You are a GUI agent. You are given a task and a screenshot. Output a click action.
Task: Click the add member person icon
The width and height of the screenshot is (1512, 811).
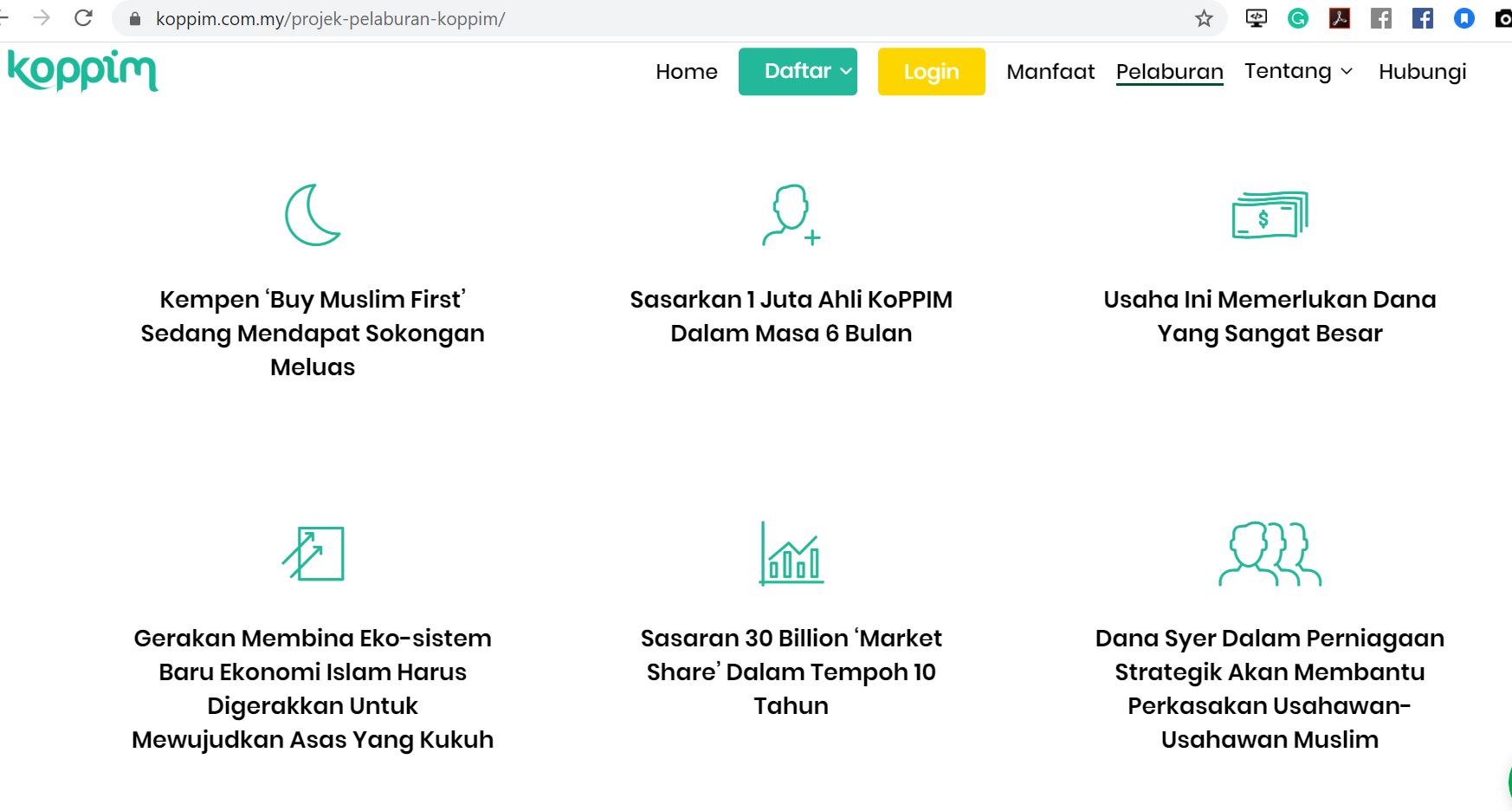(x=792, y=215)
